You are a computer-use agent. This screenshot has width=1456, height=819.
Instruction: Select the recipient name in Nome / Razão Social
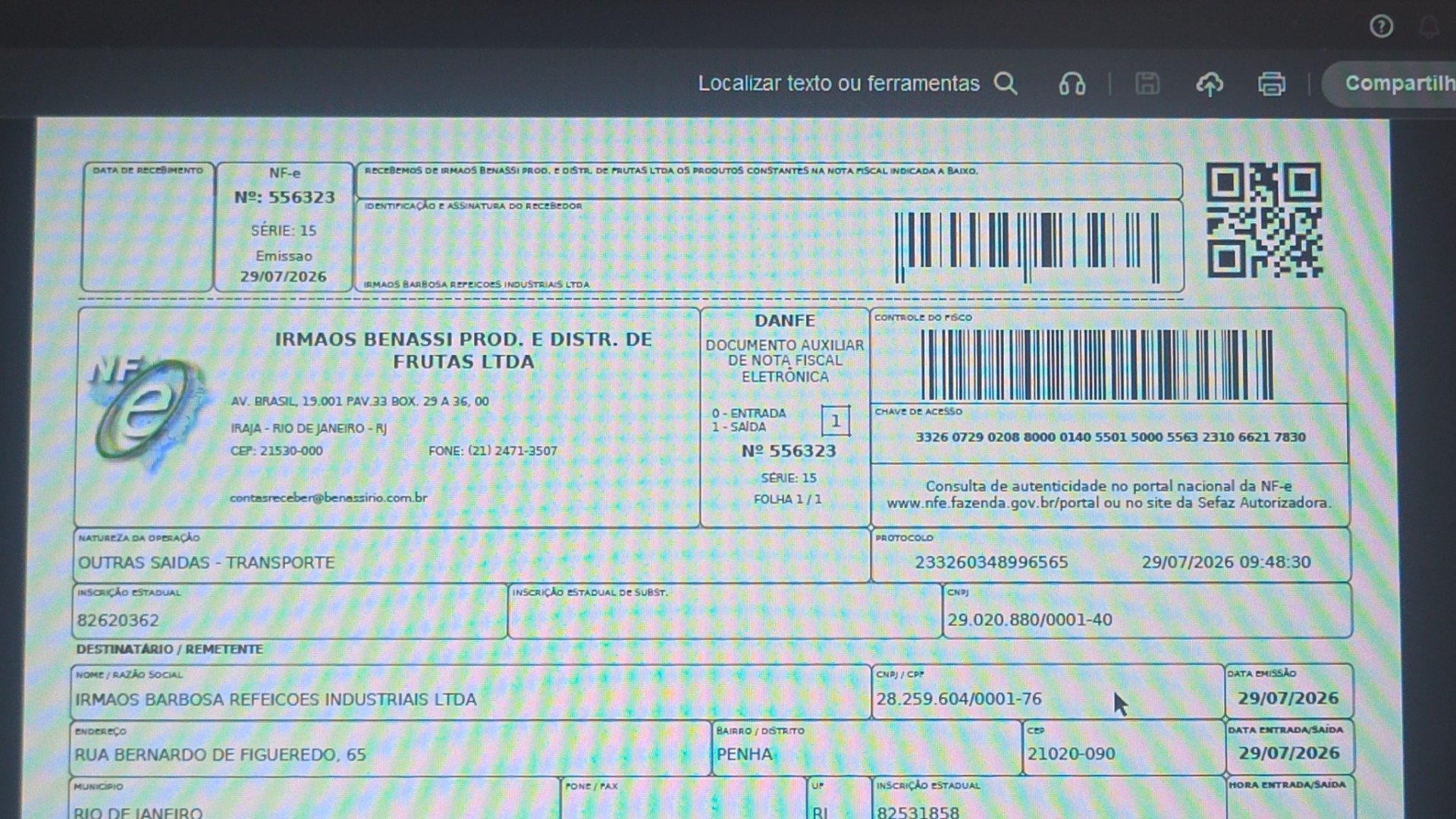click(276, 700)
